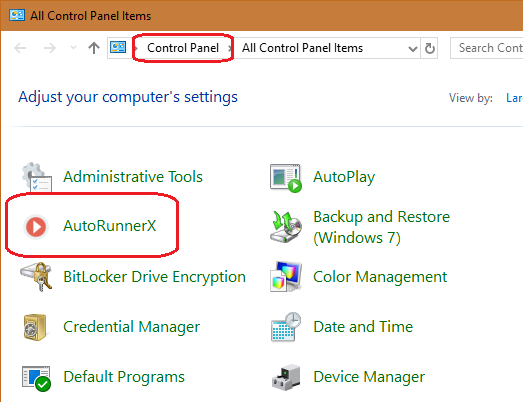Open the Date and Time calendar icon
Viewport: 523px width, 402px height.
click(286, 327)
